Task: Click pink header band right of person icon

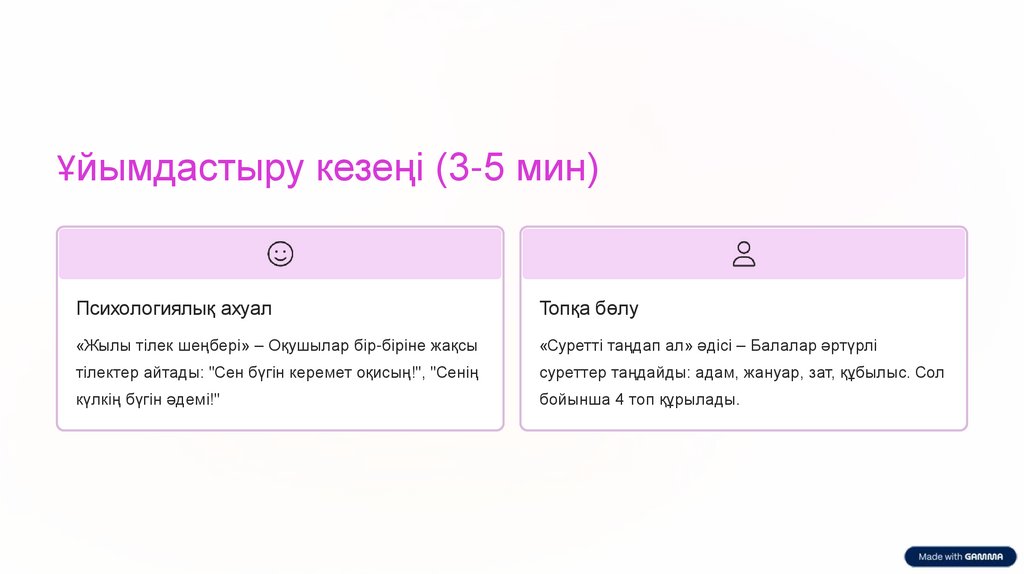Action: click(860, 254)
